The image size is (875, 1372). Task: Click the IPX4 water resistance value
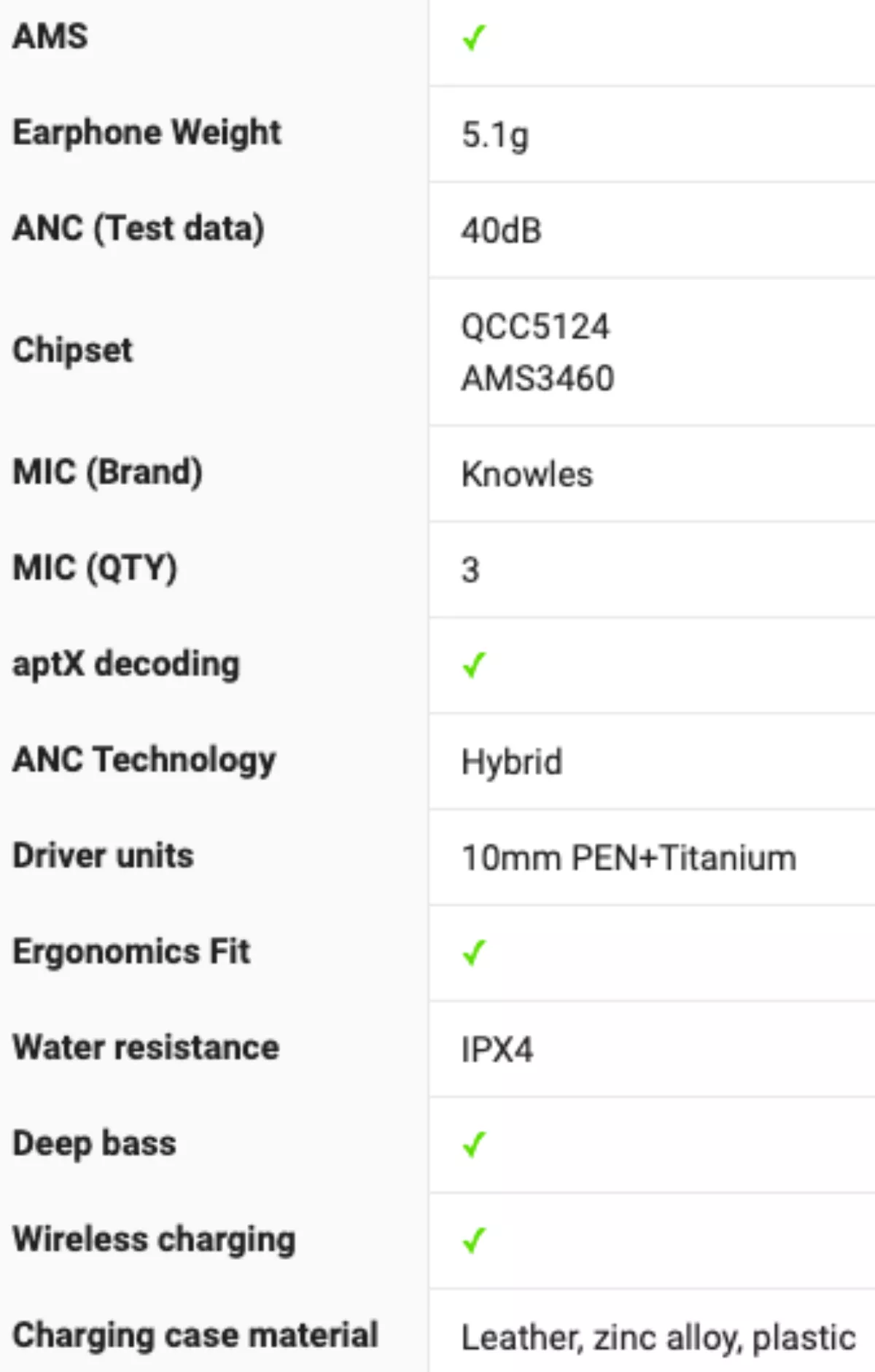(497, 1050)
